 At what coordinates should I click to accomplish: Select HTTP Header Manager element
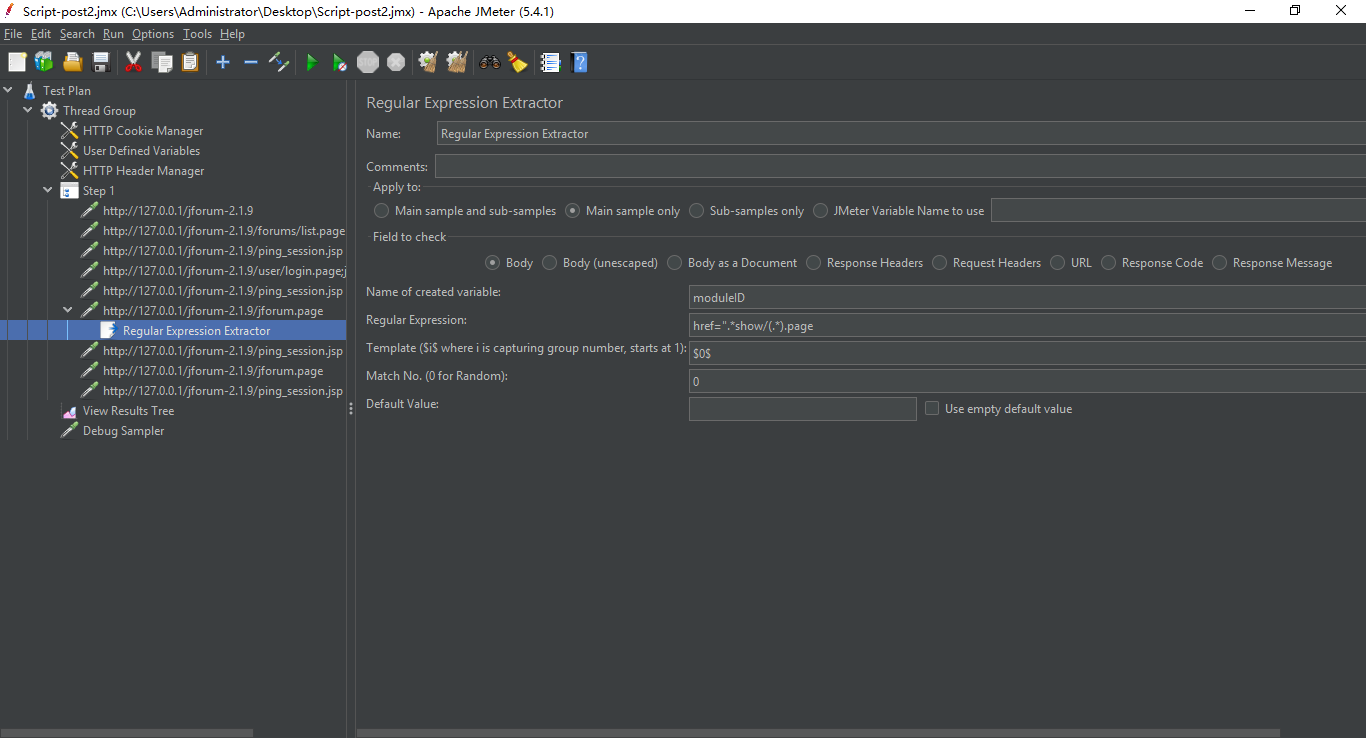pos(143,171)
